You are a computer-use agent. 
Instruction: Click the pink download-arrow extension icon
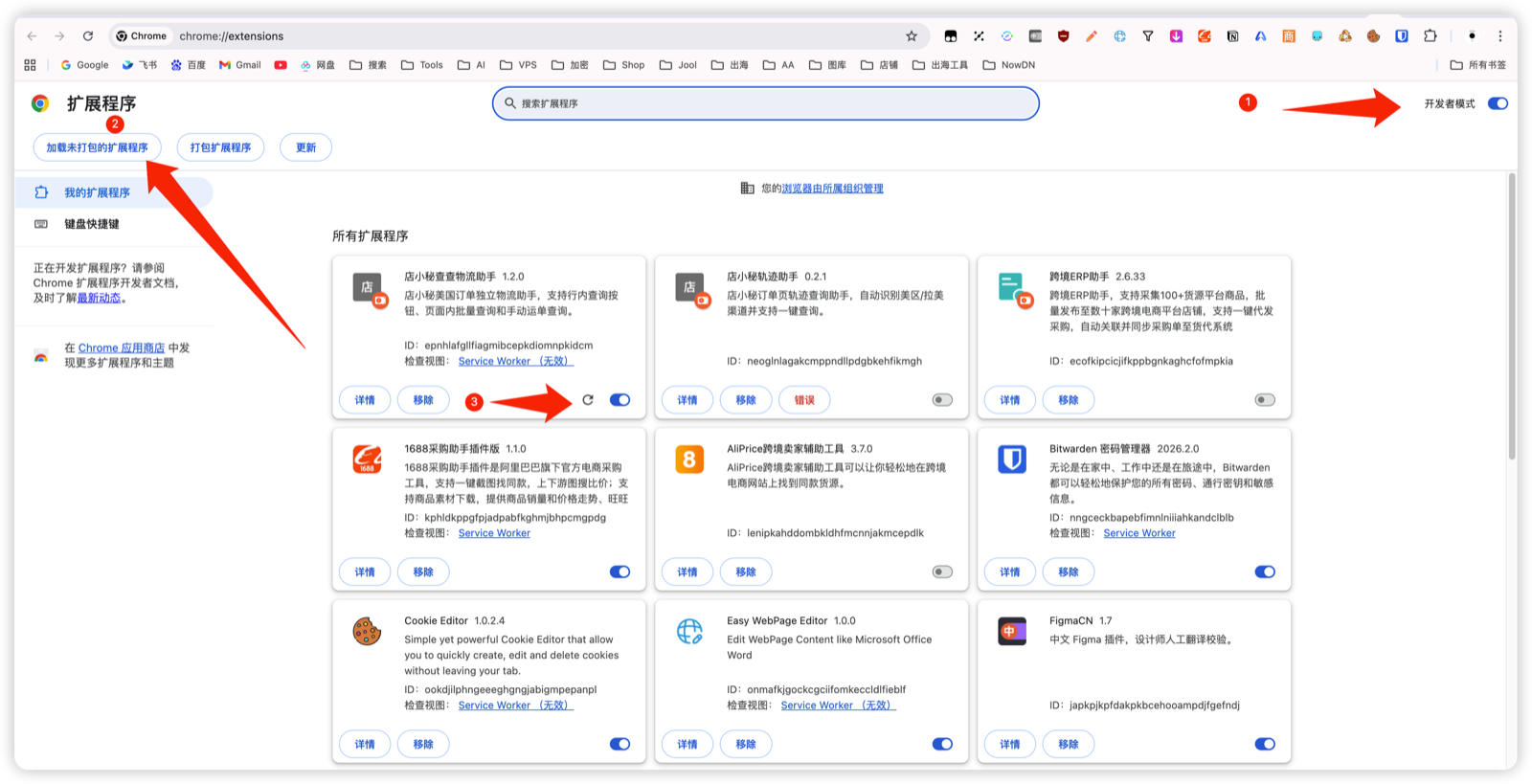pyautogui.click(x=1176, y=36)
